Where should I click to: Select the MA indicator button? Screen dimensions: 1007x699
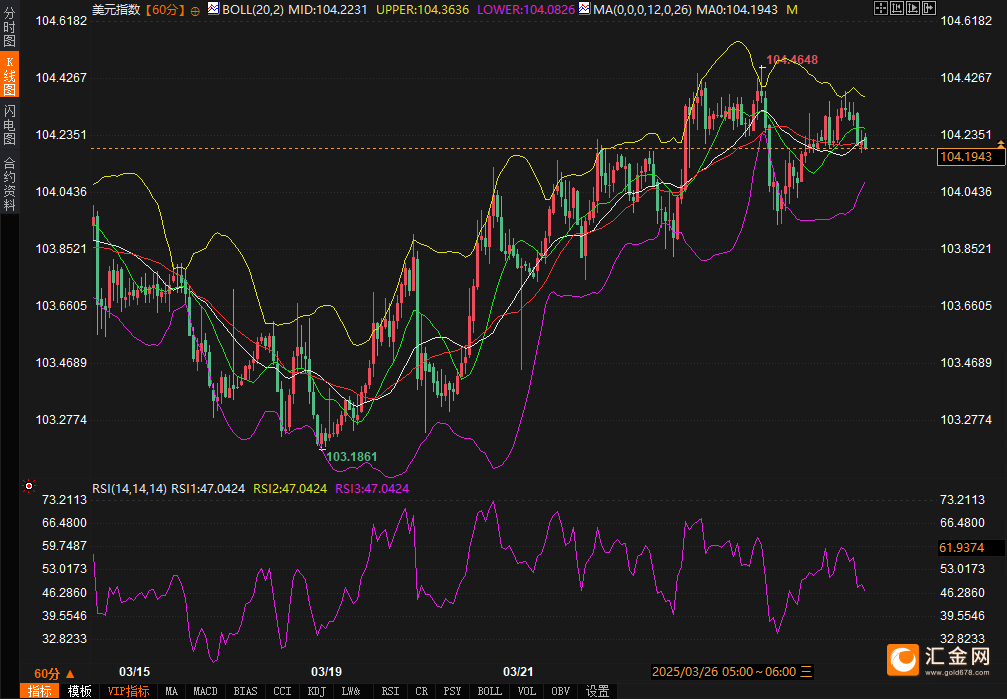[171, 691]
